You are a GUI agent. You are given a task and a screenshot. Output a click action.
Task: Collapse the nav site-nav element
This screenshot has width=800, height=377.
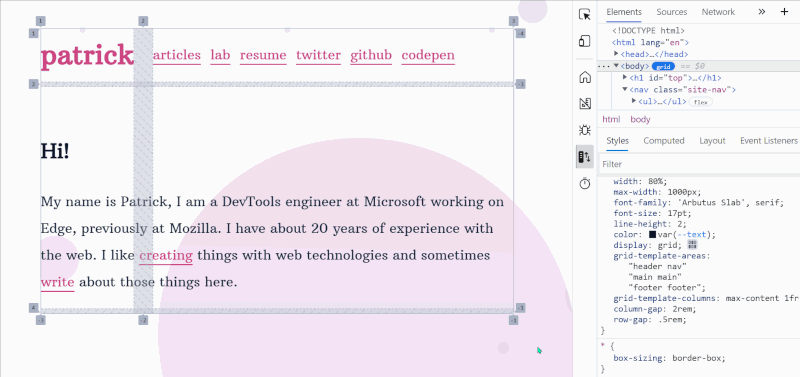624,89
